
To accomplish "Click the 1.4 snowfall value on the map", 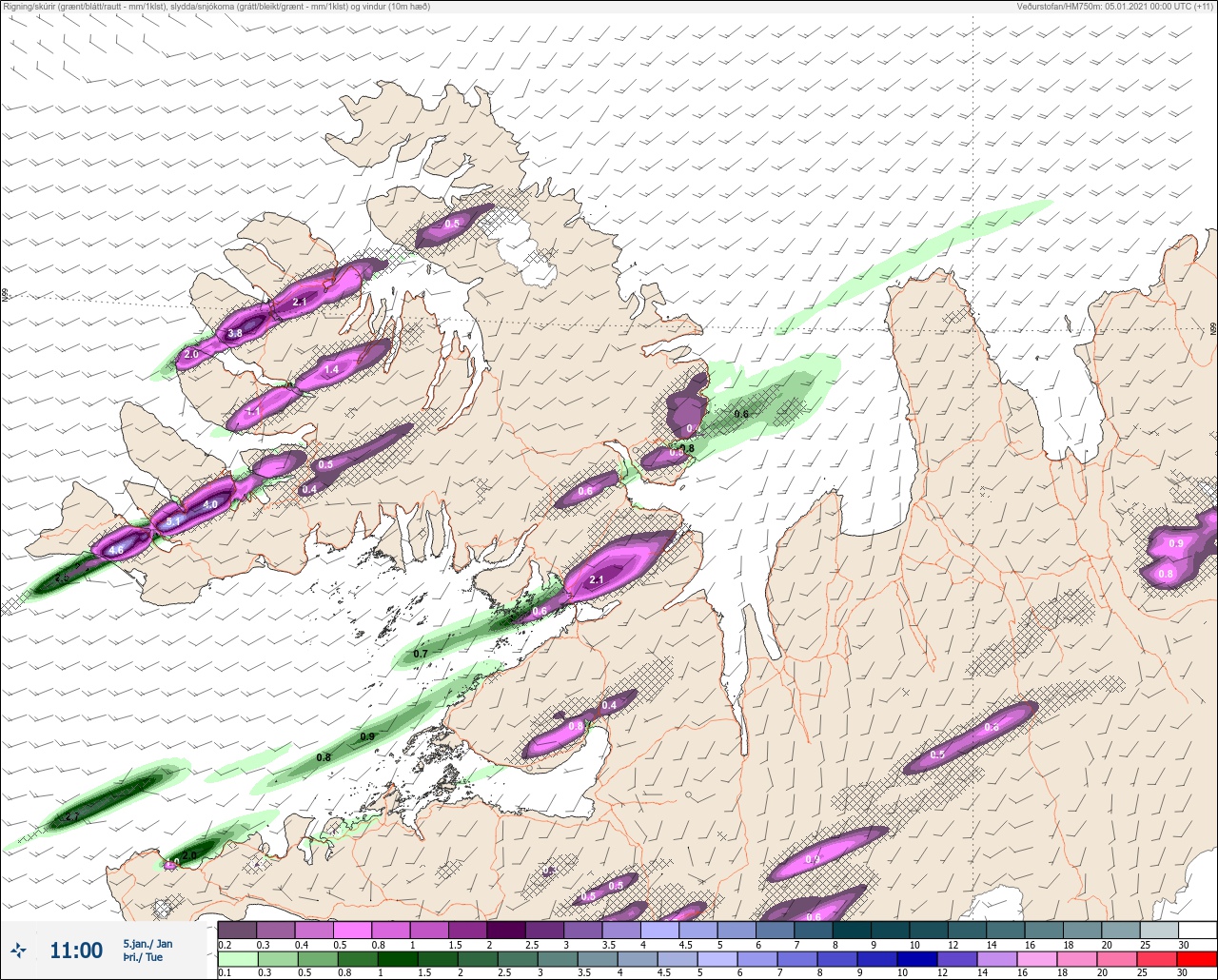I will pos(331,369).
